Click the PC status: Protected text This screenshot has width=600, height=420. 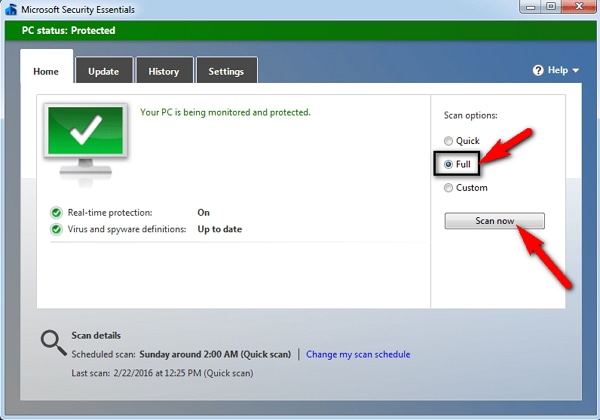[x=68, y=31]
